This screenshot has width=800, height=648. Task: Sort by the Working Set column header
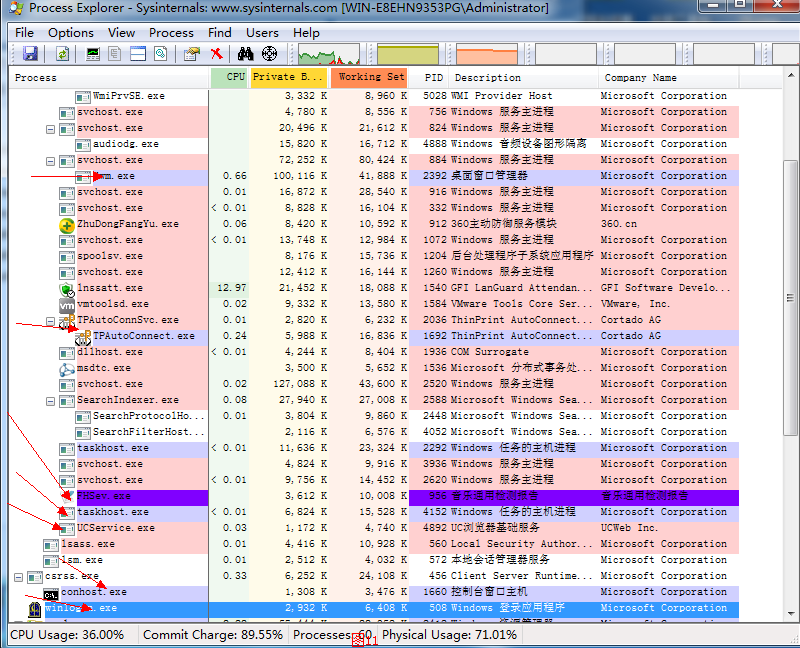pyautogui.click(x=369, y=78)
